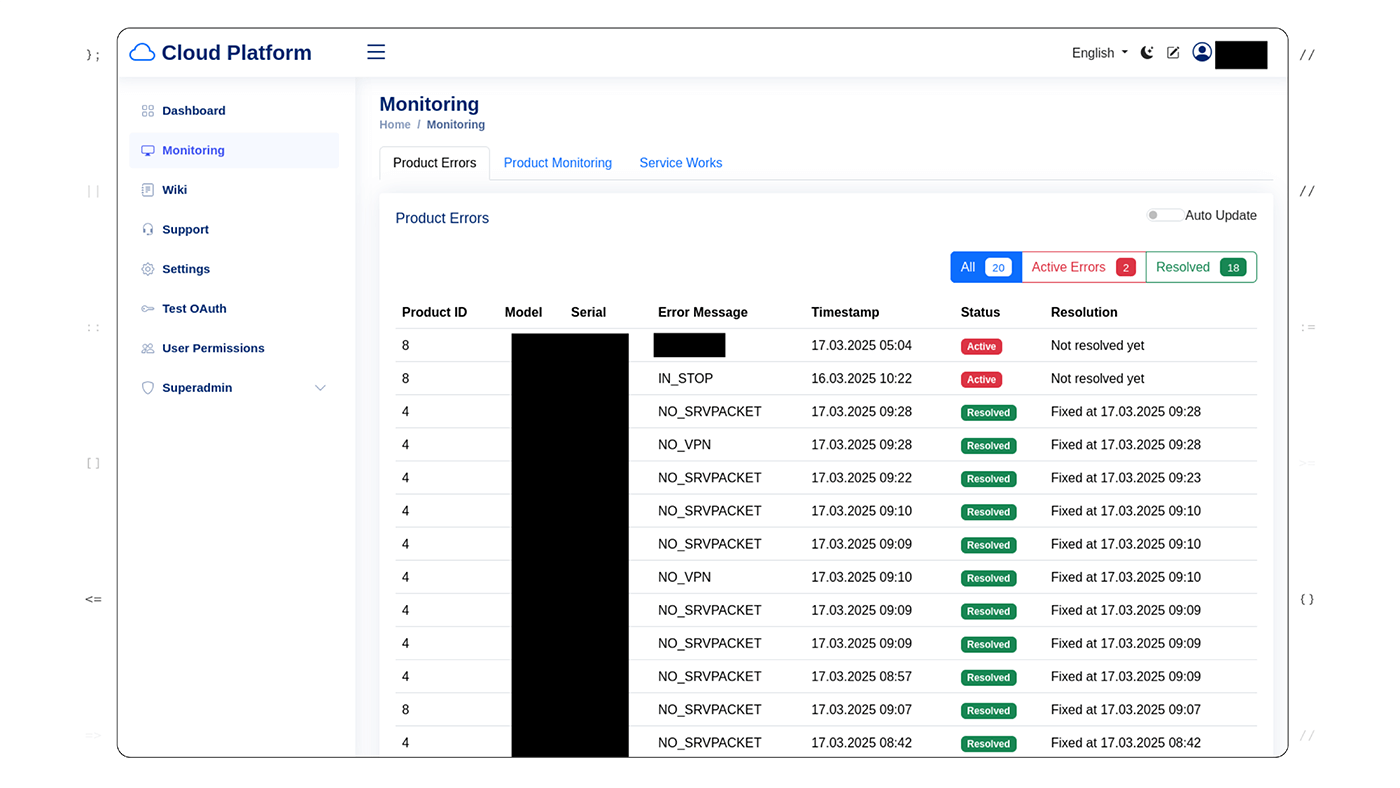This screenshot has width=1400, height=788.
Task: Open the user profile avatar icon
Action: [x=1202, y=52]
